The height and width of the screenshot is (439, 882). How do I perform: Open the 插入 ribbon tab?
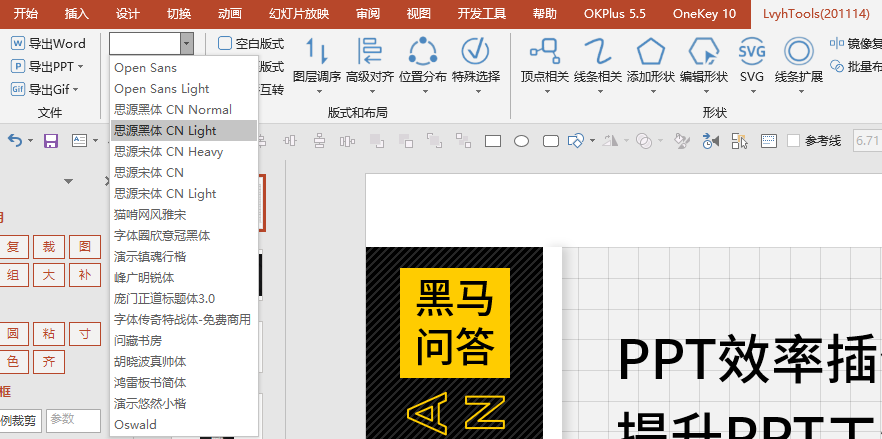76,14
